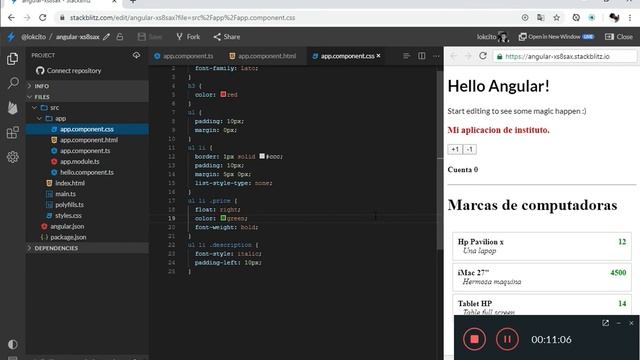Open angular.json in file tree

click(x=87, y=227)
